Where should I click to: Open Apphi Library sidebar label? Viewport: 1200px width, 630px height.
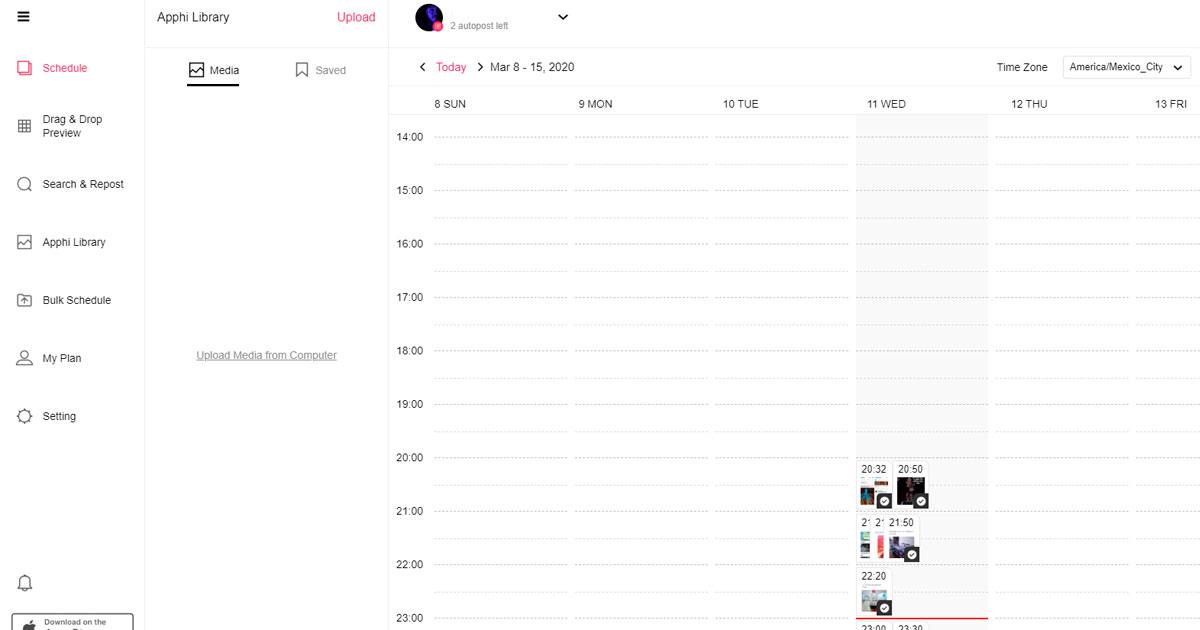click(x=74, y=242)
